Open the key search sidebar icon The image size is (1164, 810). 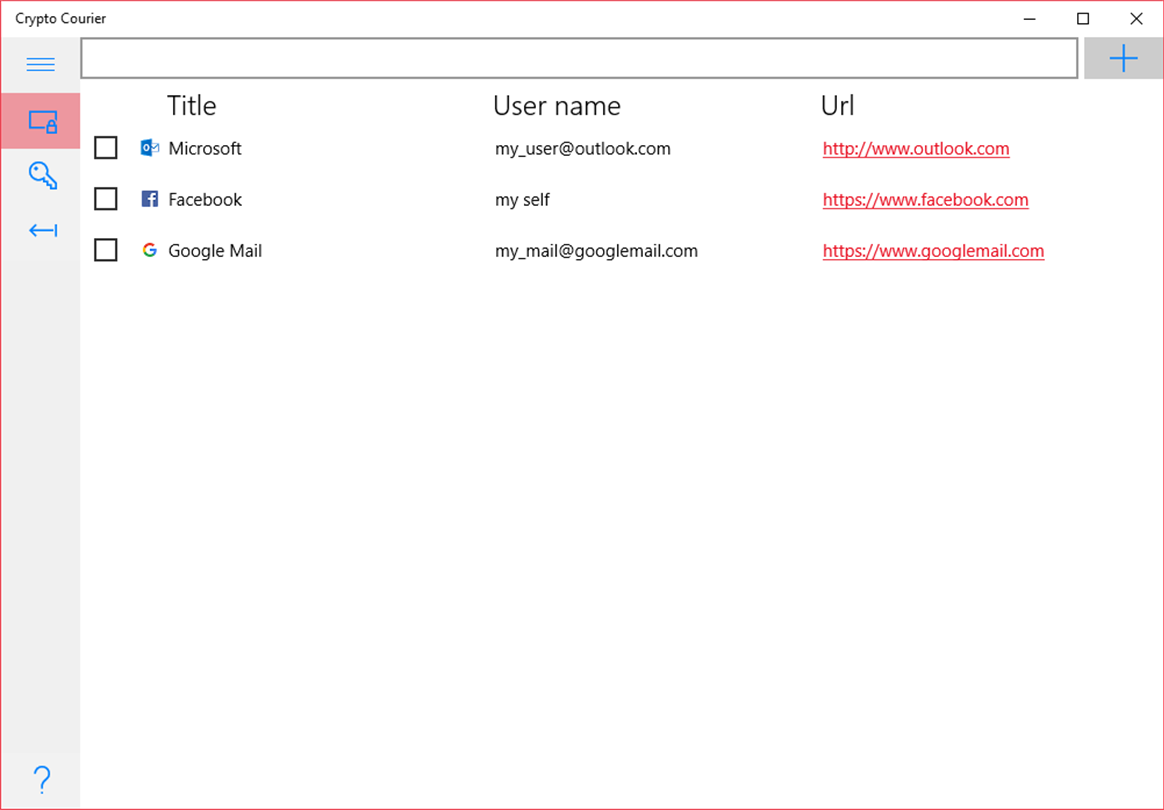pos(42,176)
